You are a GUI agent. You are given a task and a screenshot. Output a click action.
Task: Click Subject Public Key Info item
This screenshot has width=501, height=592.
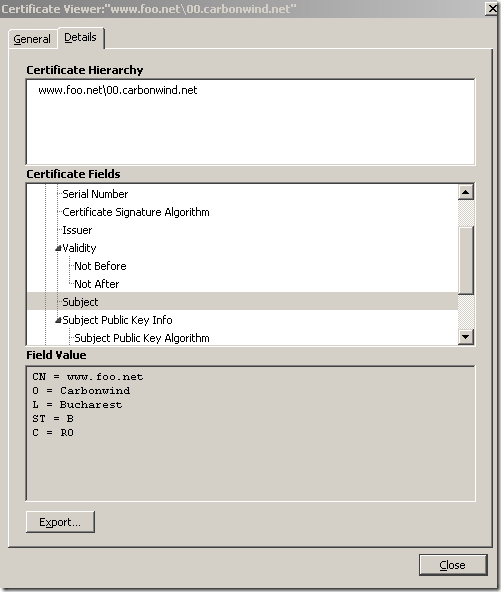point(117,320)
